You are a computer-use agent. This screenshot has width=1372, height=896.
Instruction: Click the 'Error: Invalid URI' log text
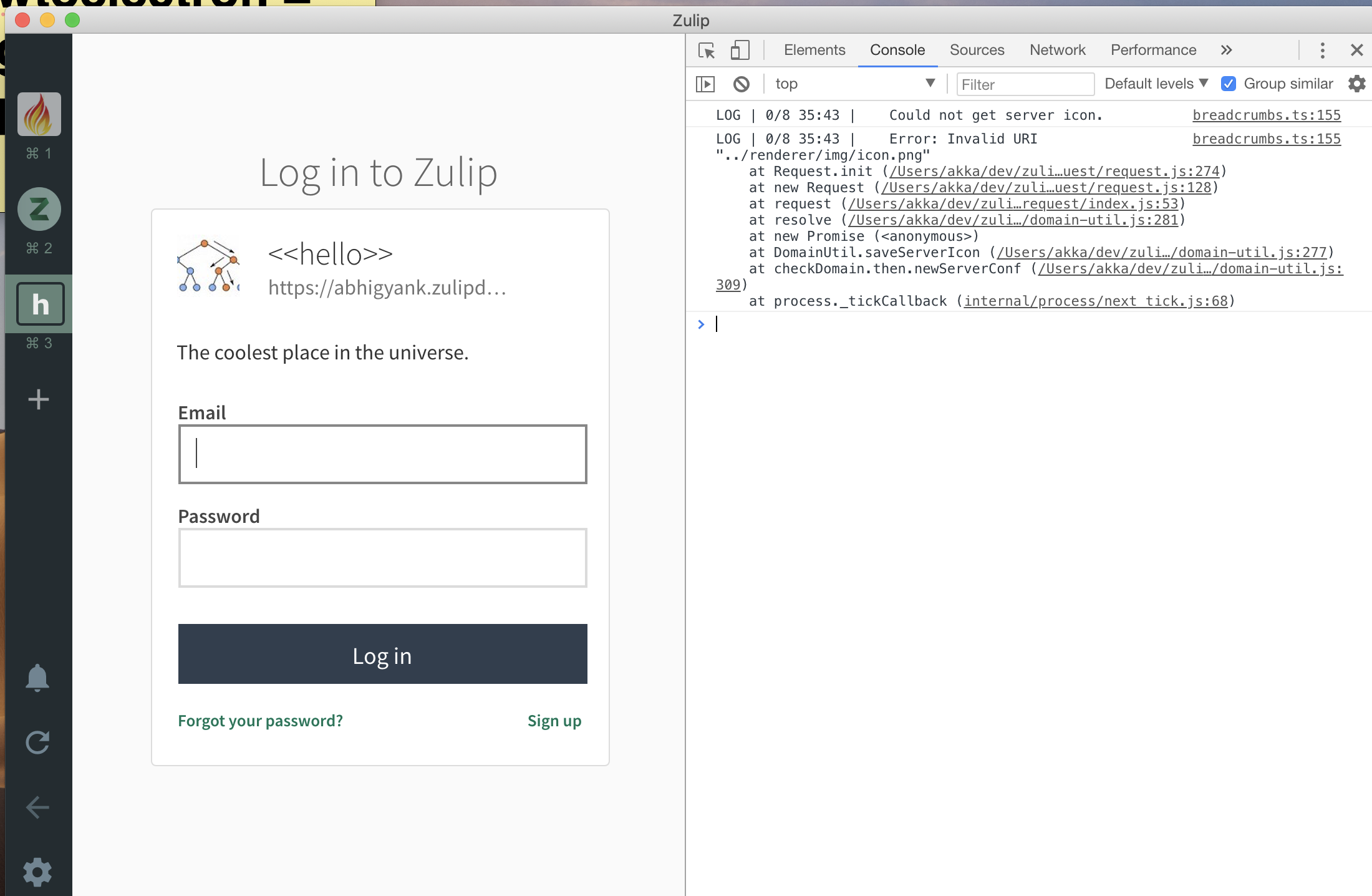tap(963, 139)
